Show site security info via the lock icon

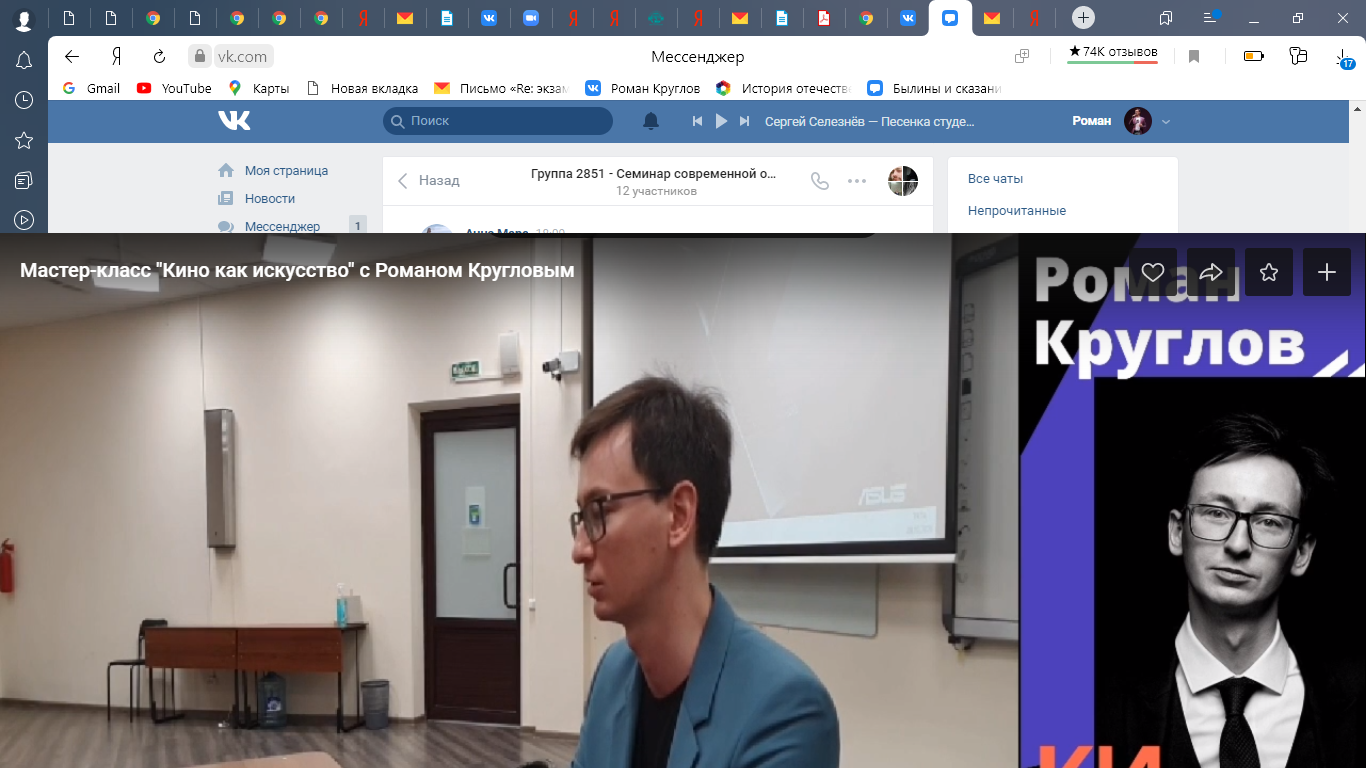(x=201, y=56)
